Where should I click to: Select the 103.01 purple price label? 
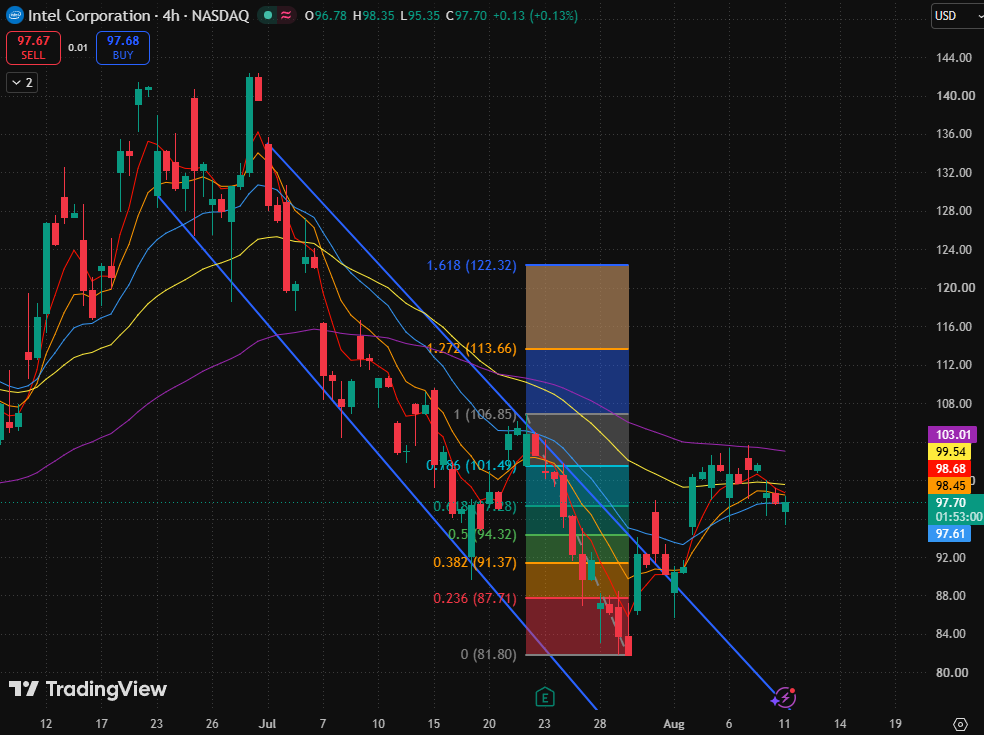[953, 434]
